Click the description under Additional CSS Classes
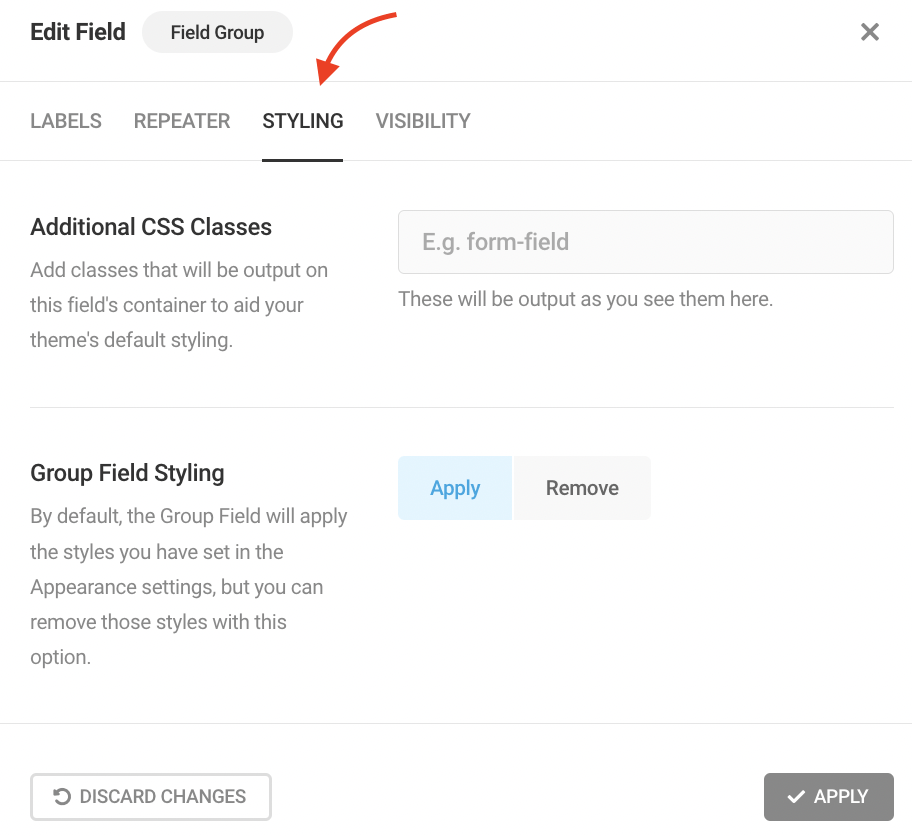 [179, 305]
